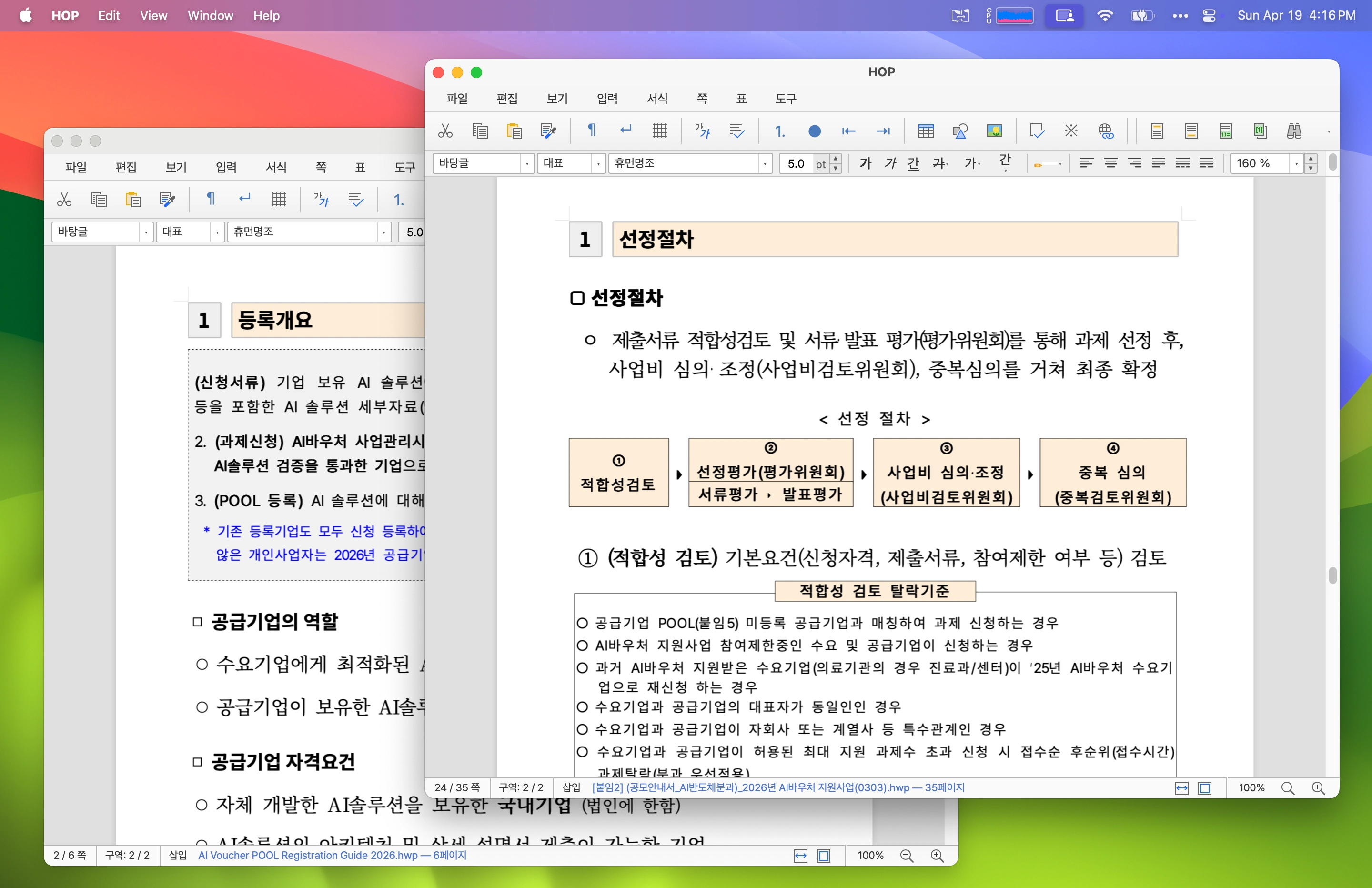Insert a special character with the ※ icon
The height and width of the screenshot is (888, 1372).
[x=1072, y=131]
